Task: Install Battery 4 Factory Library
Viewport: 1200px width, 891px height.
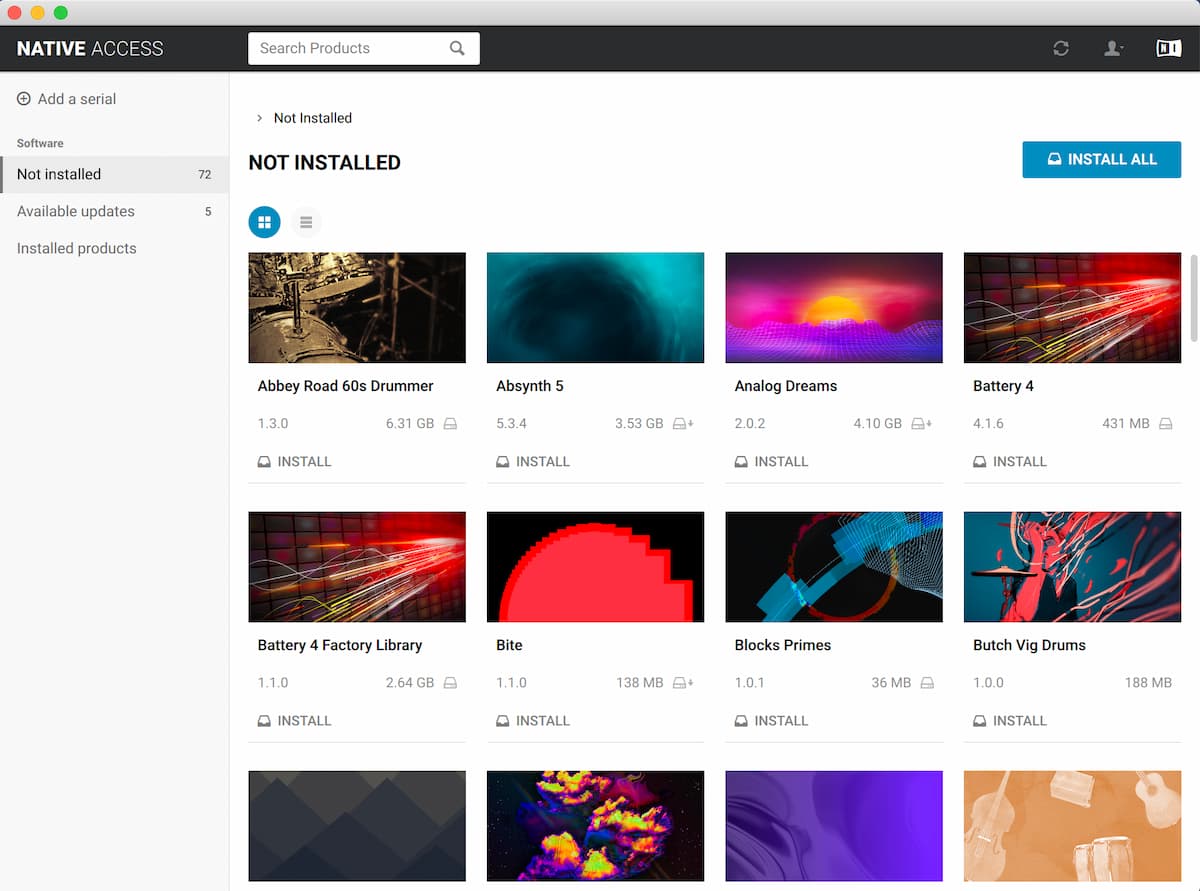Action: [x=294, y=721]
